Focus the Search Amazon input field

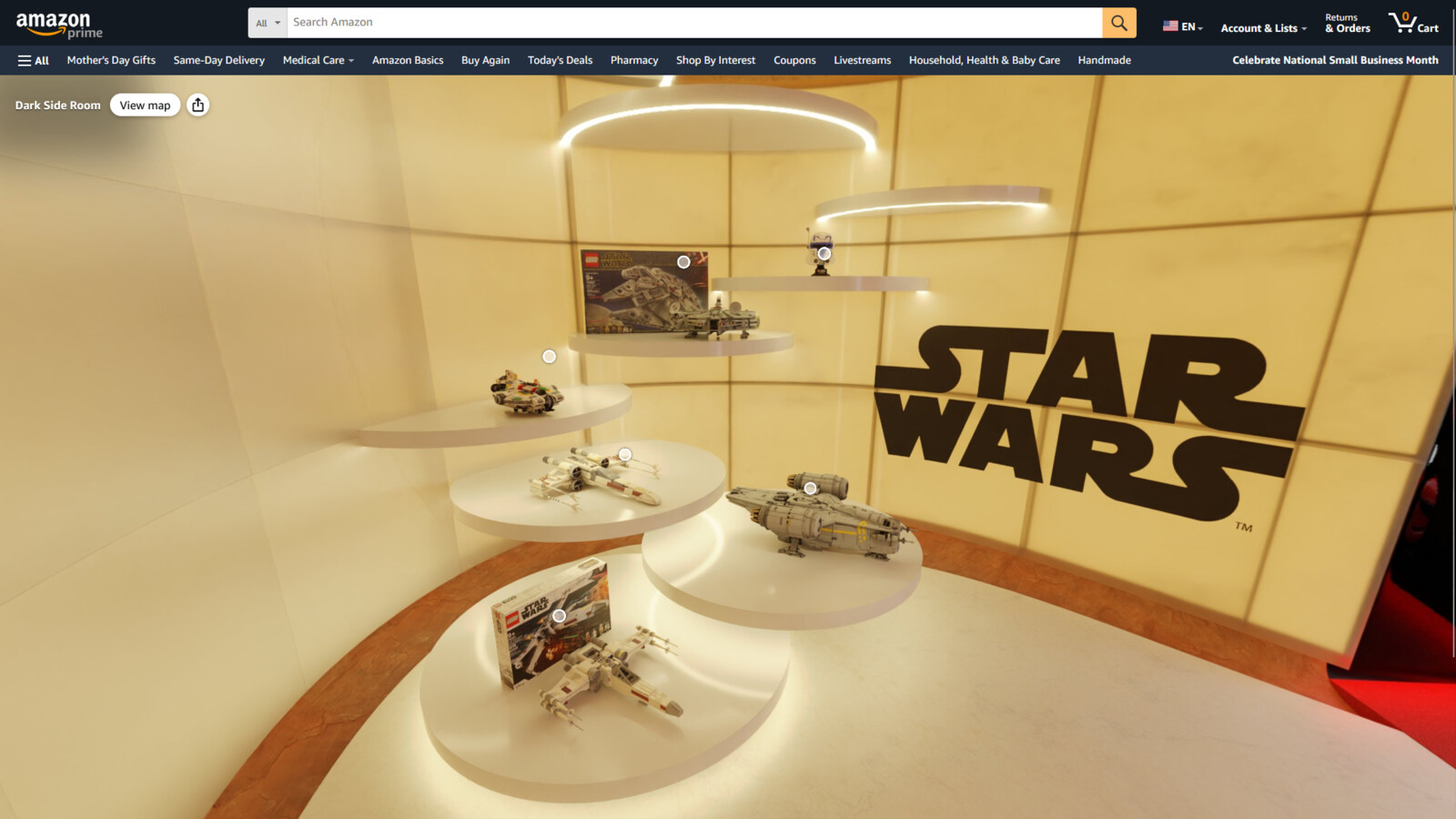[694, 23]
